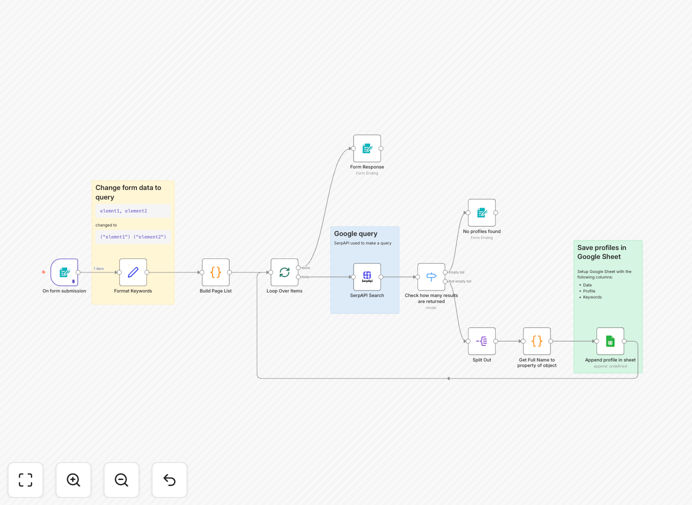The width and height of the screenshot is (692, 505).
Task: Select the Form Response node
Action: click(x=367, y=149)
